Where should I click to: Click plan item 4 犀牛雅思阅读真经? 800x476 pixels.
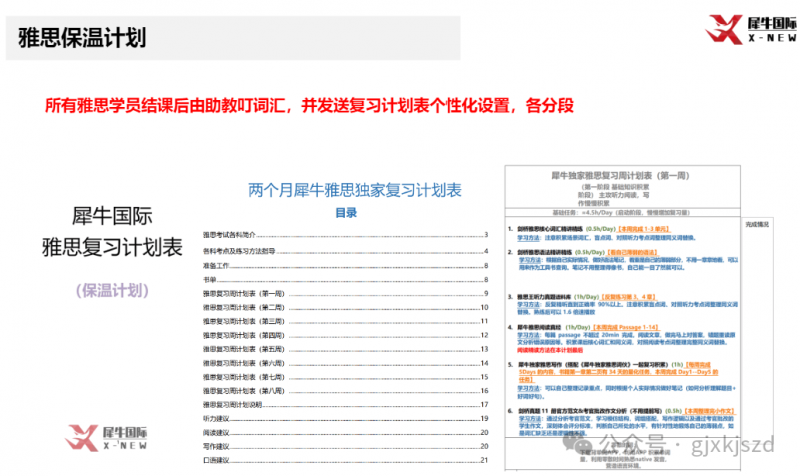coord(539,327)
